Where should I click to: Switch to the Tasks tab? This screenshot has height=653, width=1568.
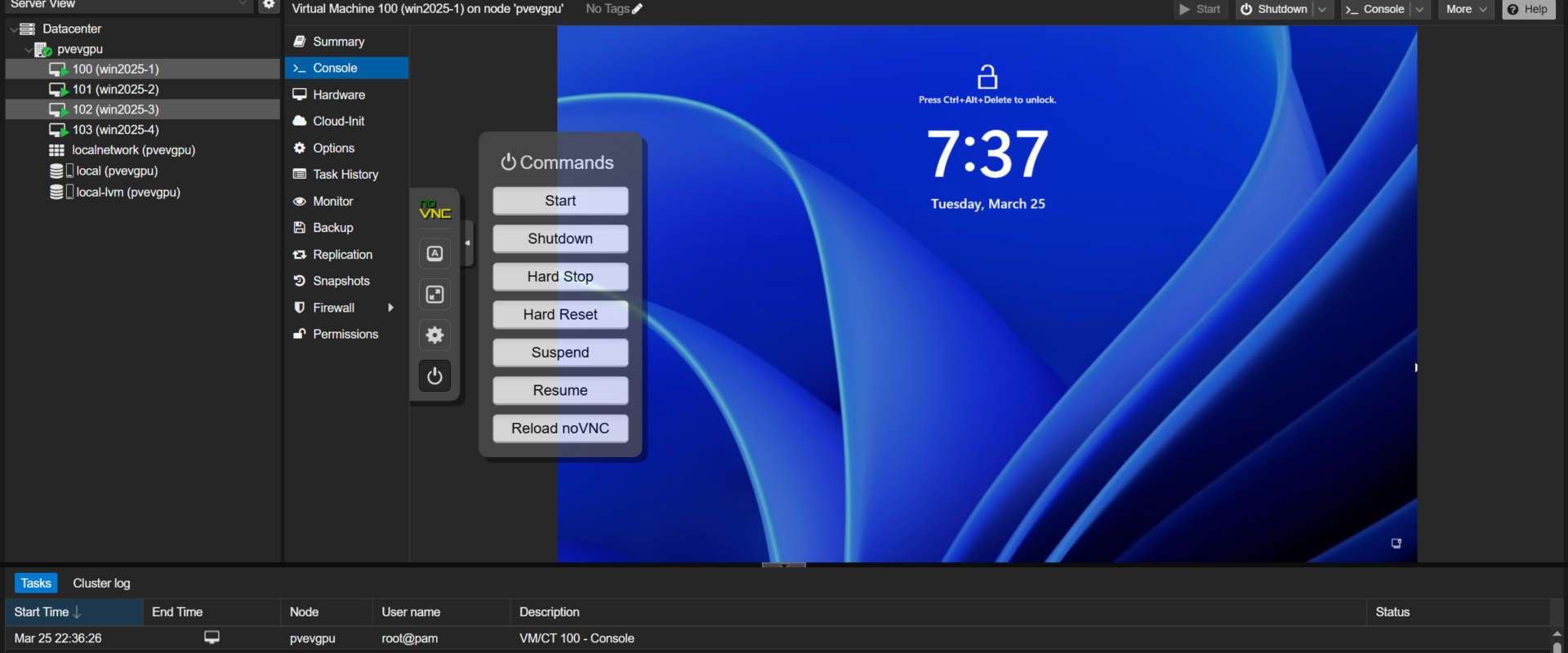coord(36,583)
